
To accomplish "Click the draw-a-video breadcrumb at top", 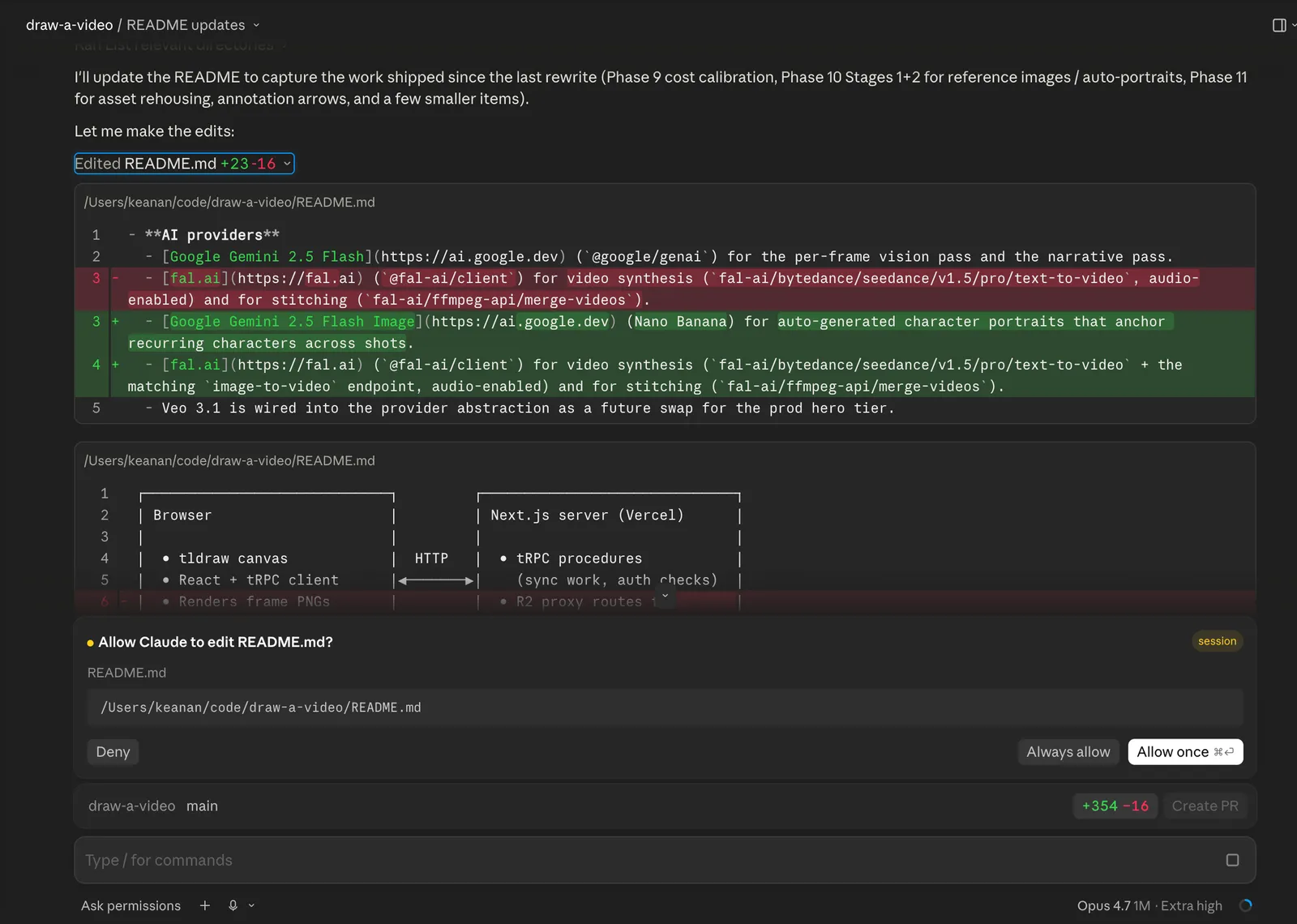I will tap(69, 25).
